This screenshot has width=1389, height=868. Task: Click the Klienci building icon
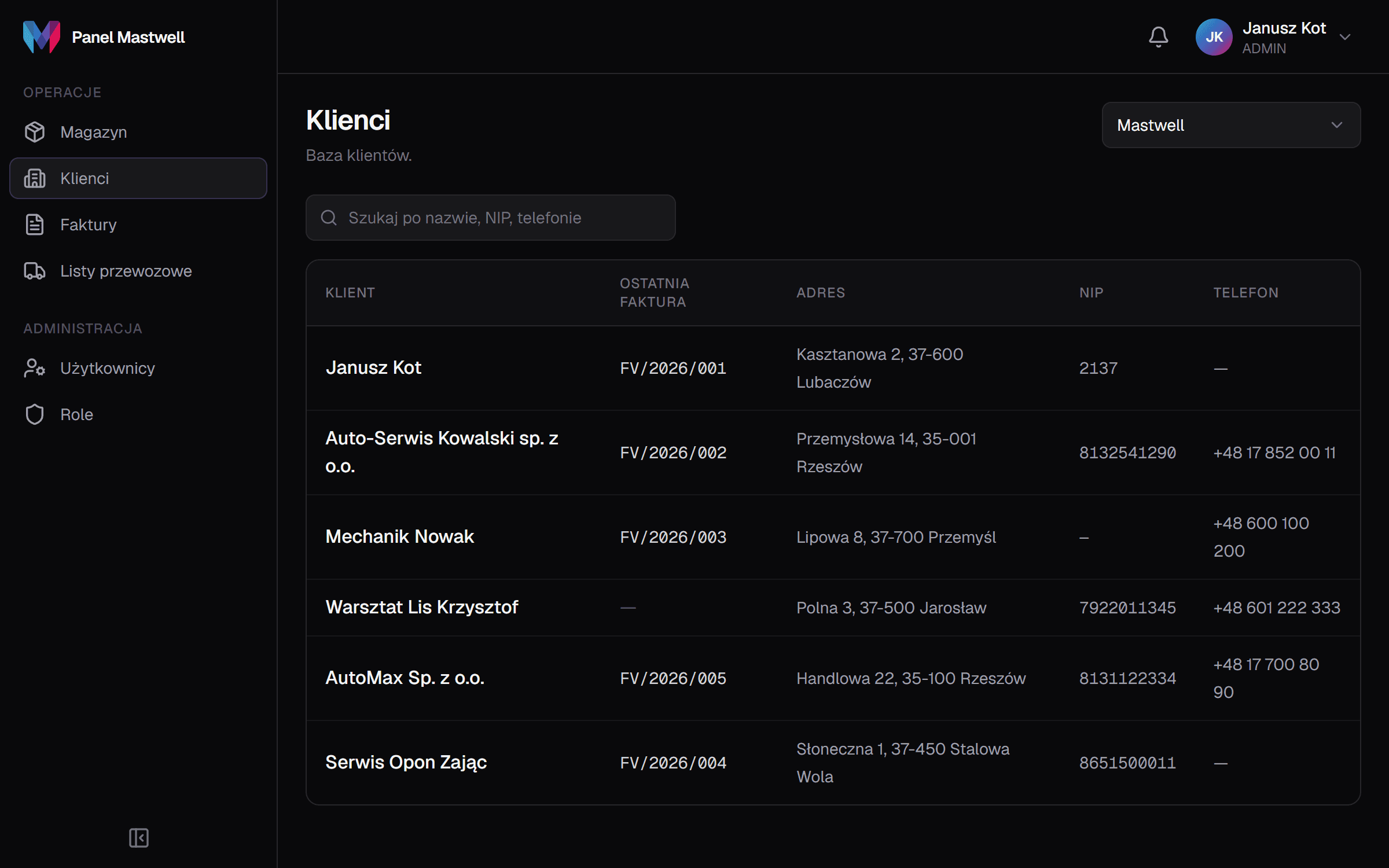coord(35,178)
